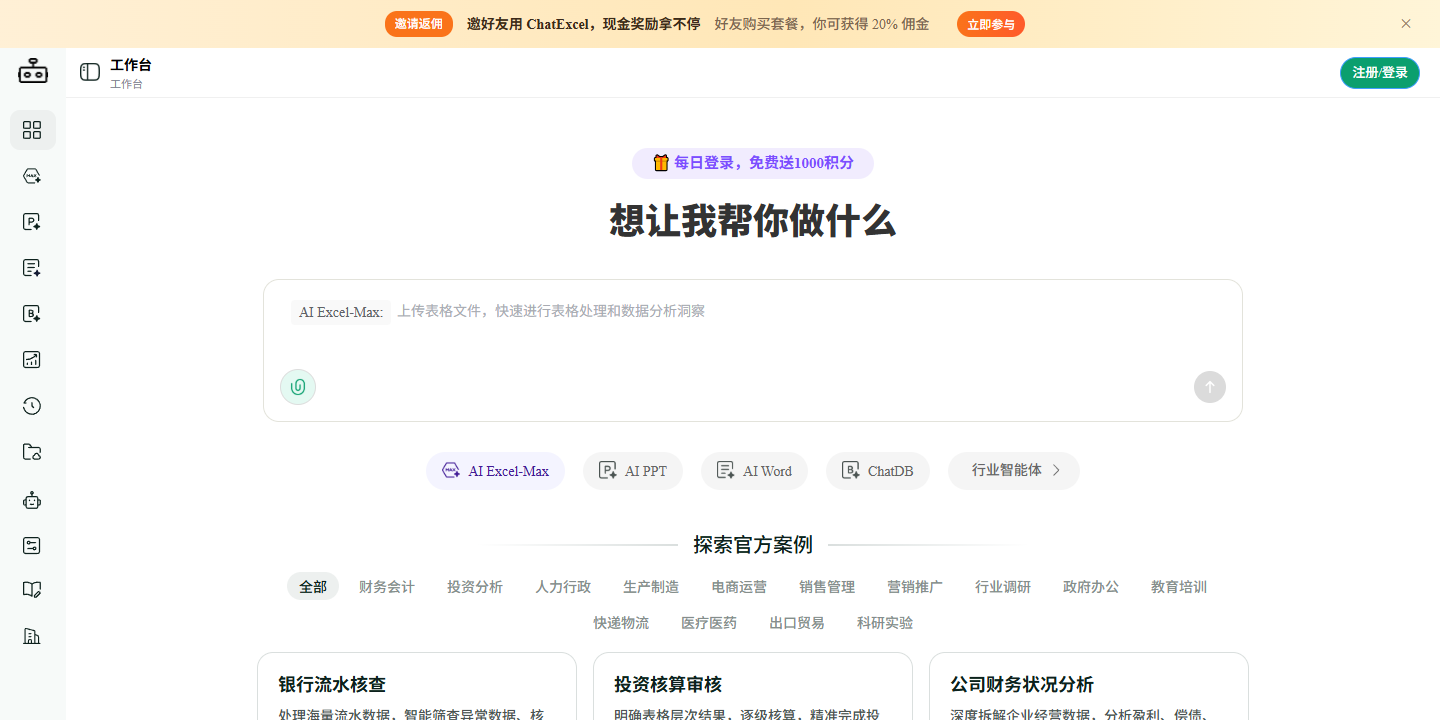Select the 投资分析 case category

click(x=475, y=587)
